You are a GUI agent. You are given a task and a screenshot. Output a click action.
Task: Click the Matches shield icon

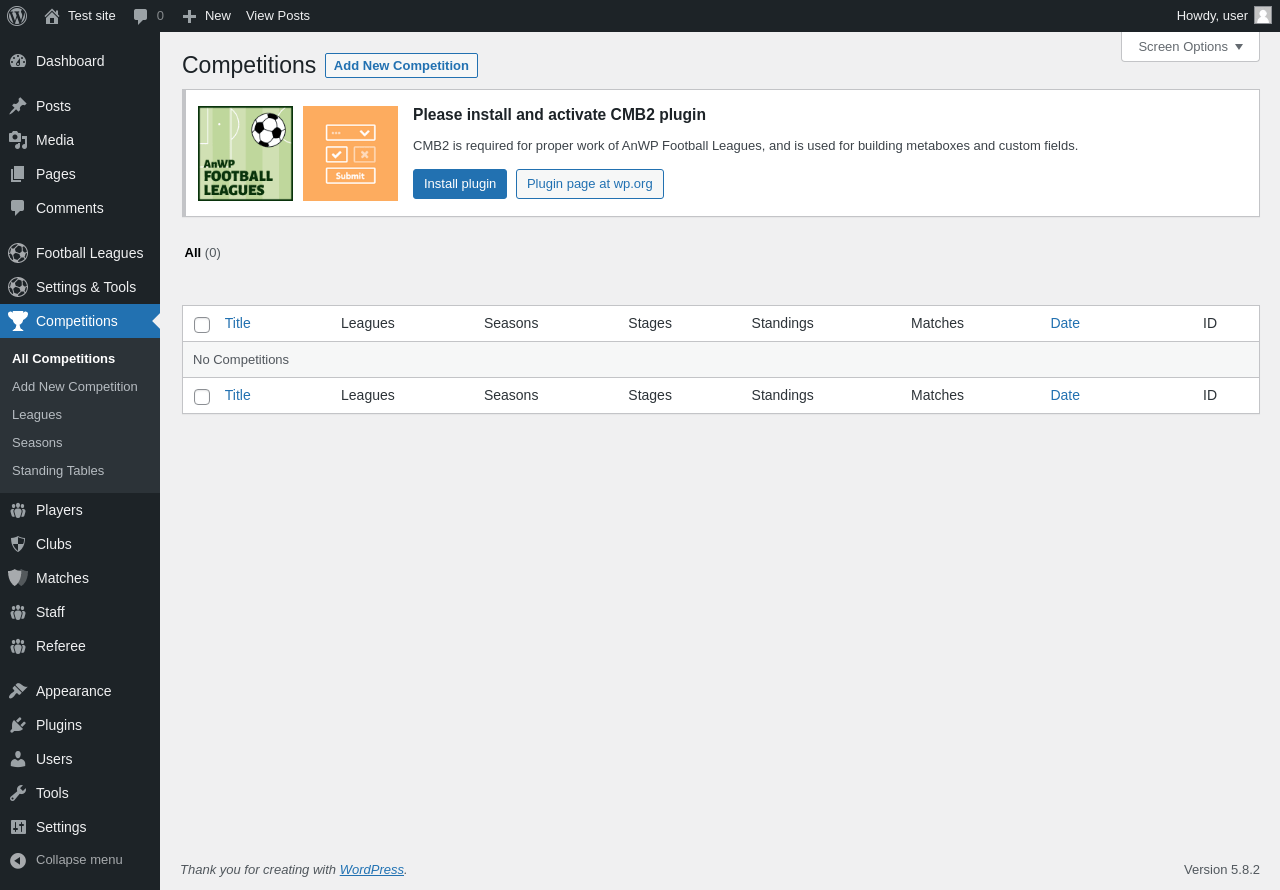point(18,578)
